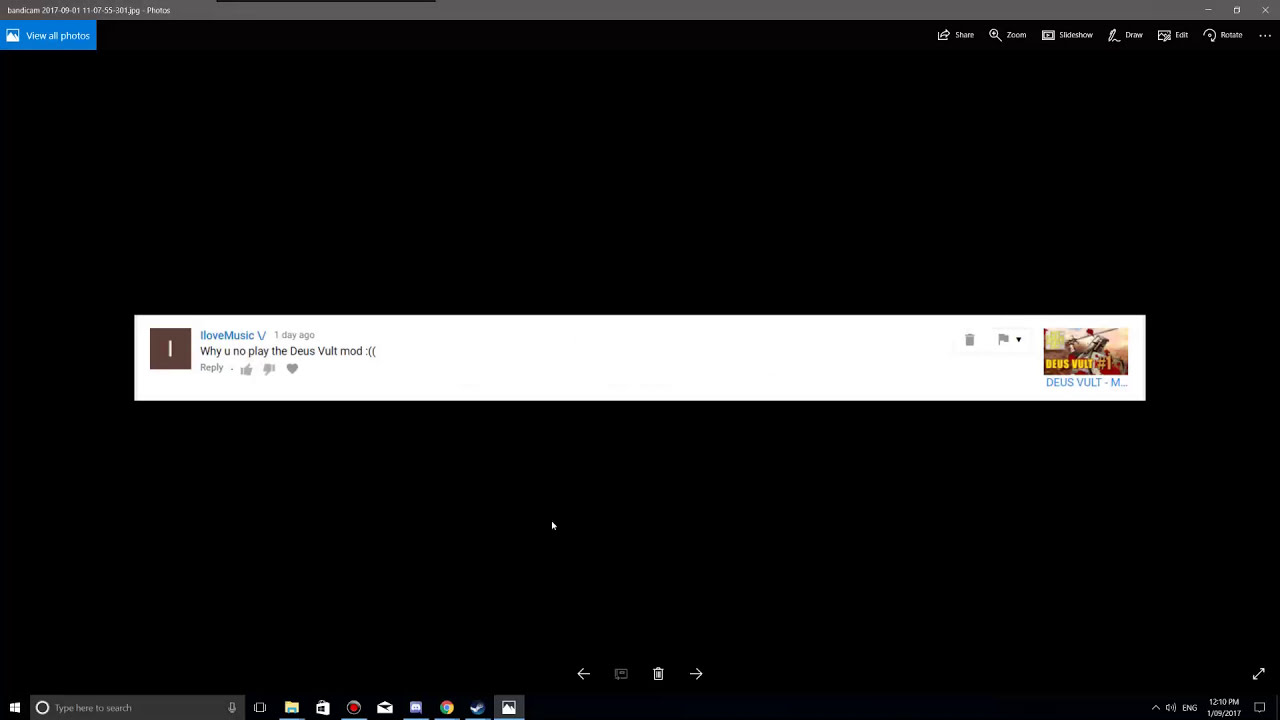Click the IloveMusic V username link

(x=233, y=336)
